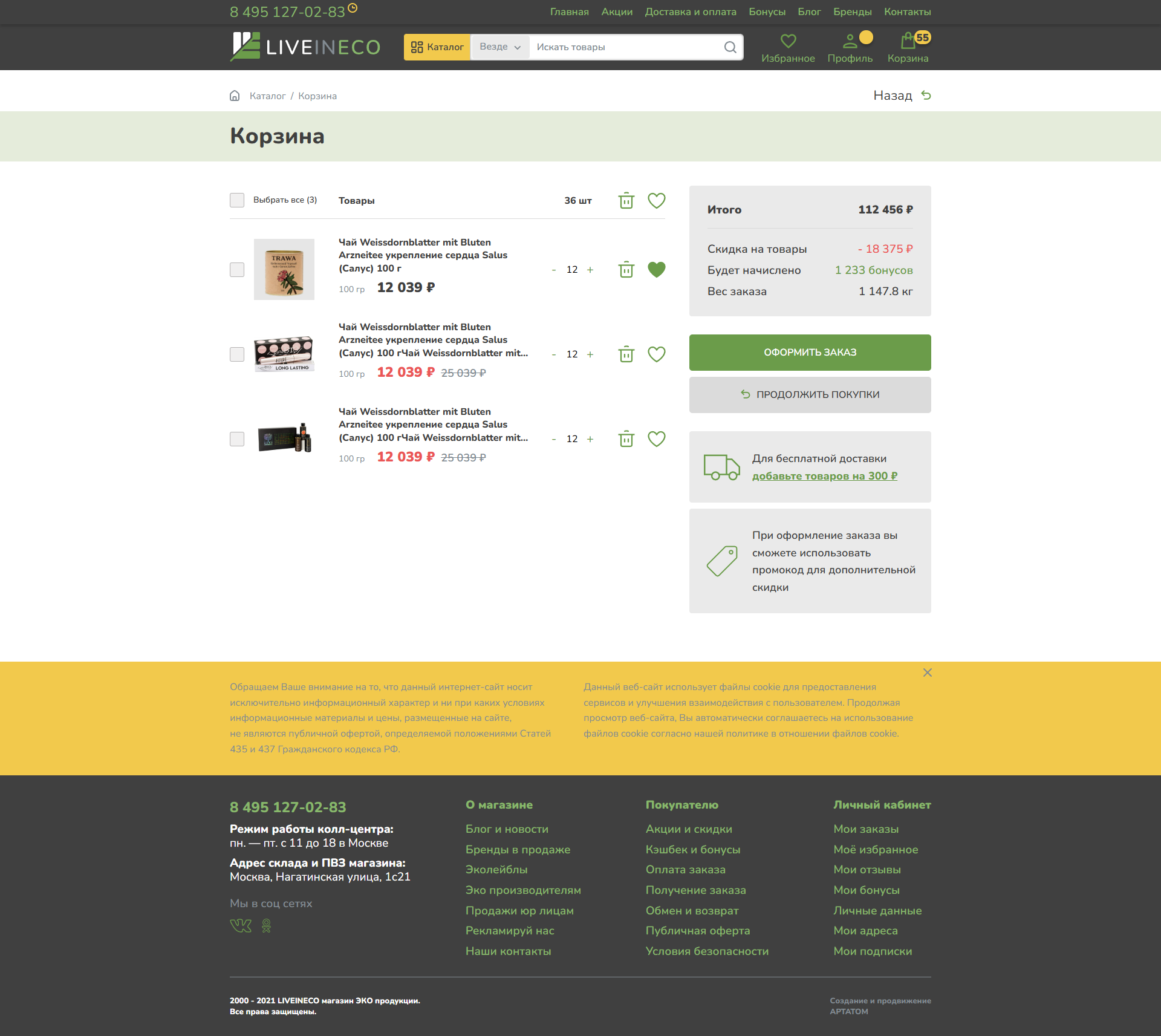Viewport: 1161px width, 1036px height.
Task: Open 'Доставка и оплата' in top menu
Action: [691, 12]
